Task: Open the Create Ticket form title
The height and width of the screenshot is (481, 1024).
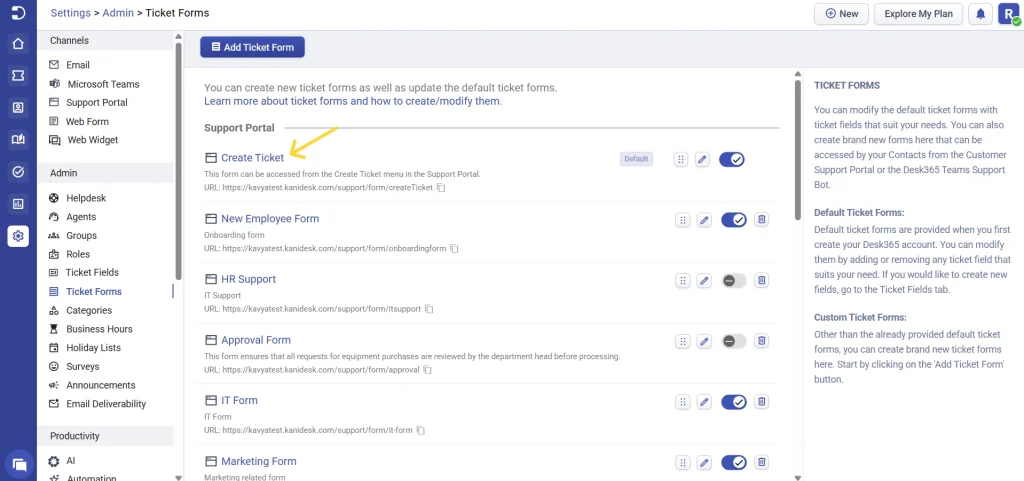Action: pos(253,158)
